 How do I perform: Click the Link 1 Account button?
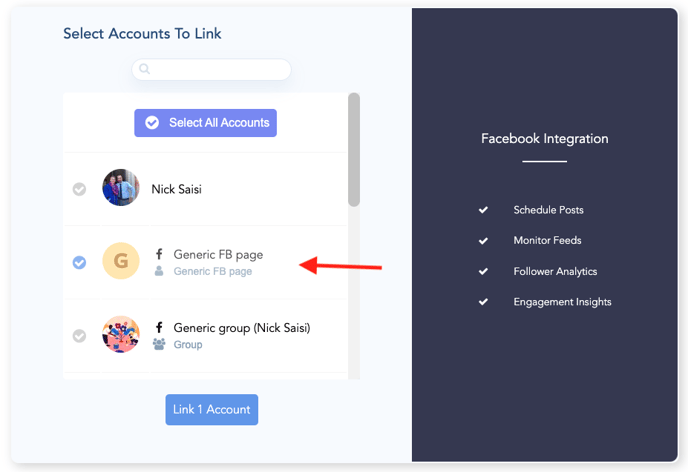pyautogui.click(x=211, y=409)
